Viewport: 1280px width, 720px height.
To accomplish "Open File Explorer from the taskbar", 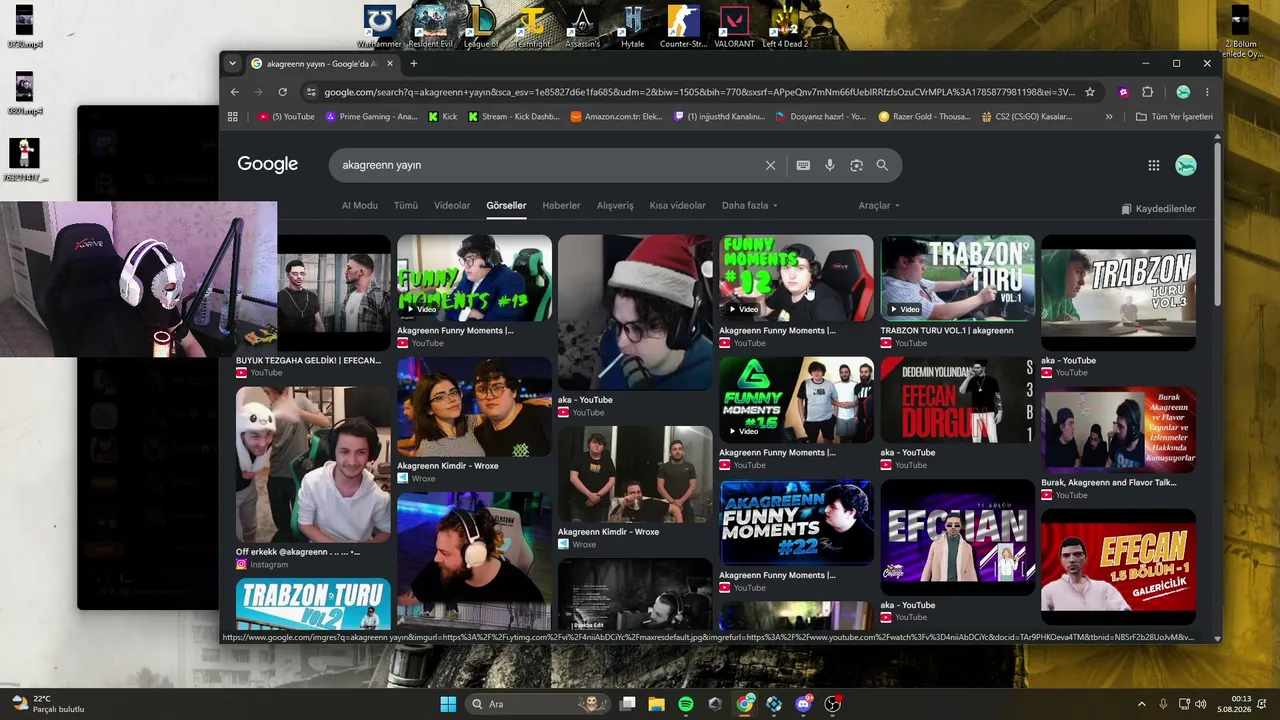I will pos(657,704).
